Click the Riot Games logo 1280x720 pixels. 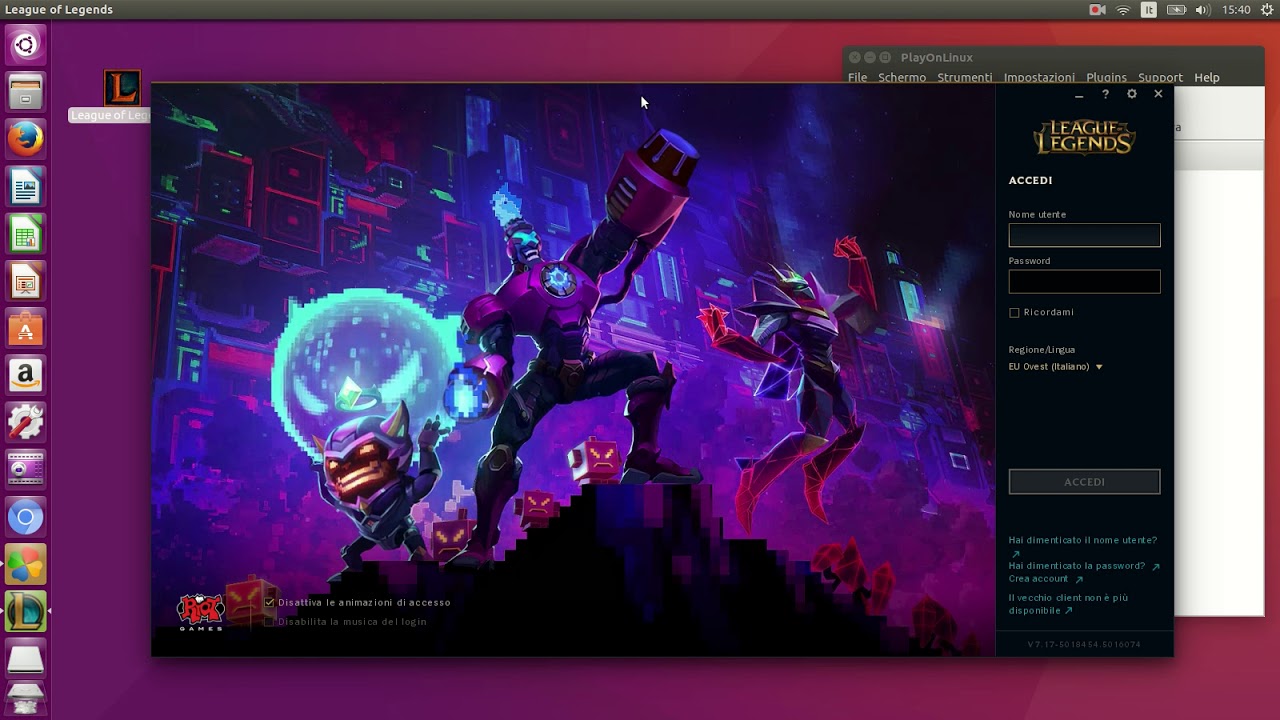[200, 611]
